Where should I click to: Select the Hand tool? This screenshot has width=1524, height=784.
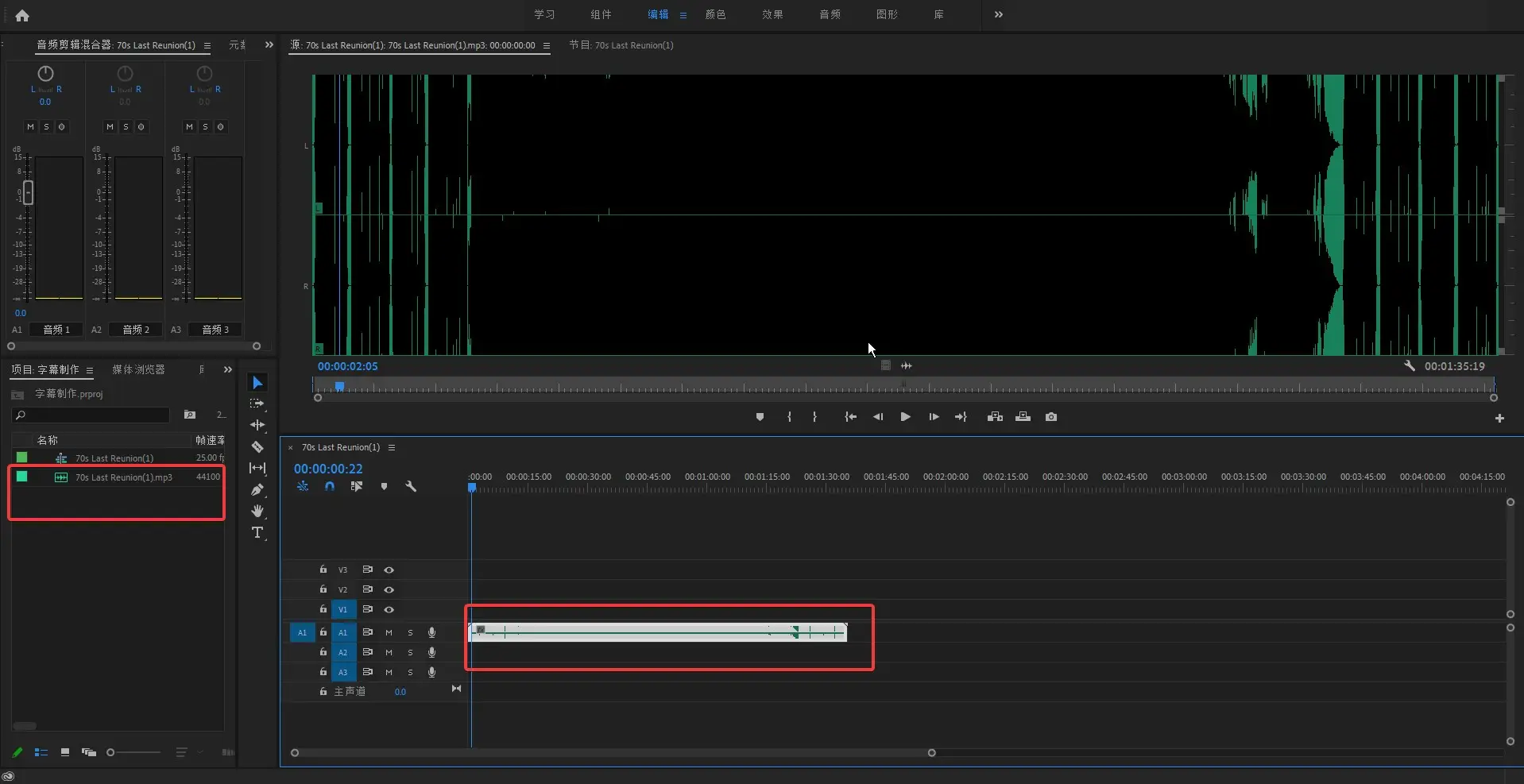pos(257,511)
